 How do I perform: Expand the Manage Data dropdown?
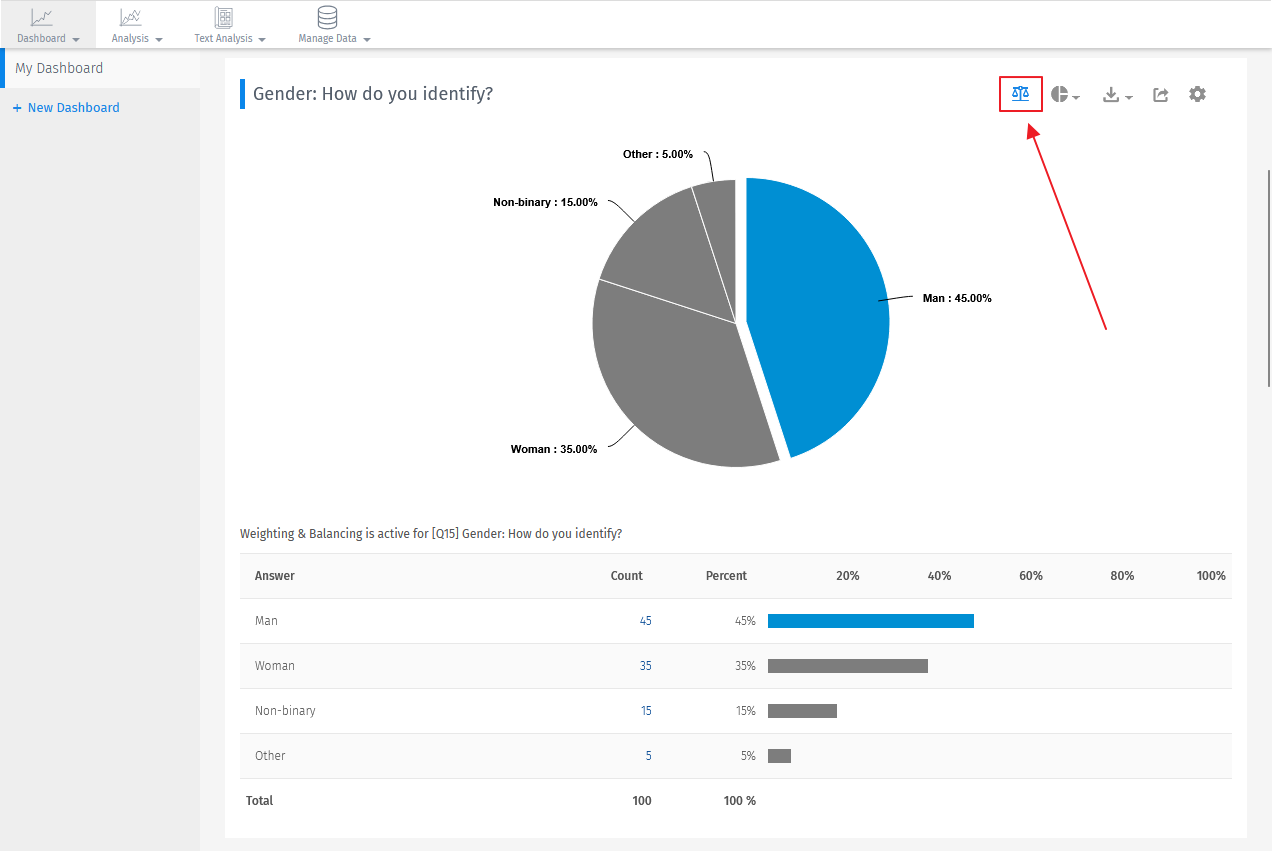pos(366,39)
